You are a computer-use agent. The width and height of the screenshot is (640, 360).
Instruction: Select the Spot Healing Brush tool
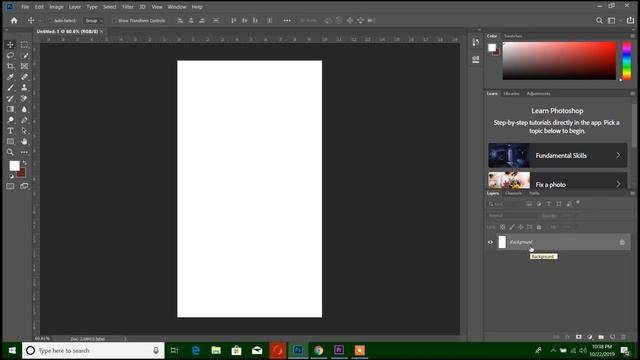click(24, 77)
